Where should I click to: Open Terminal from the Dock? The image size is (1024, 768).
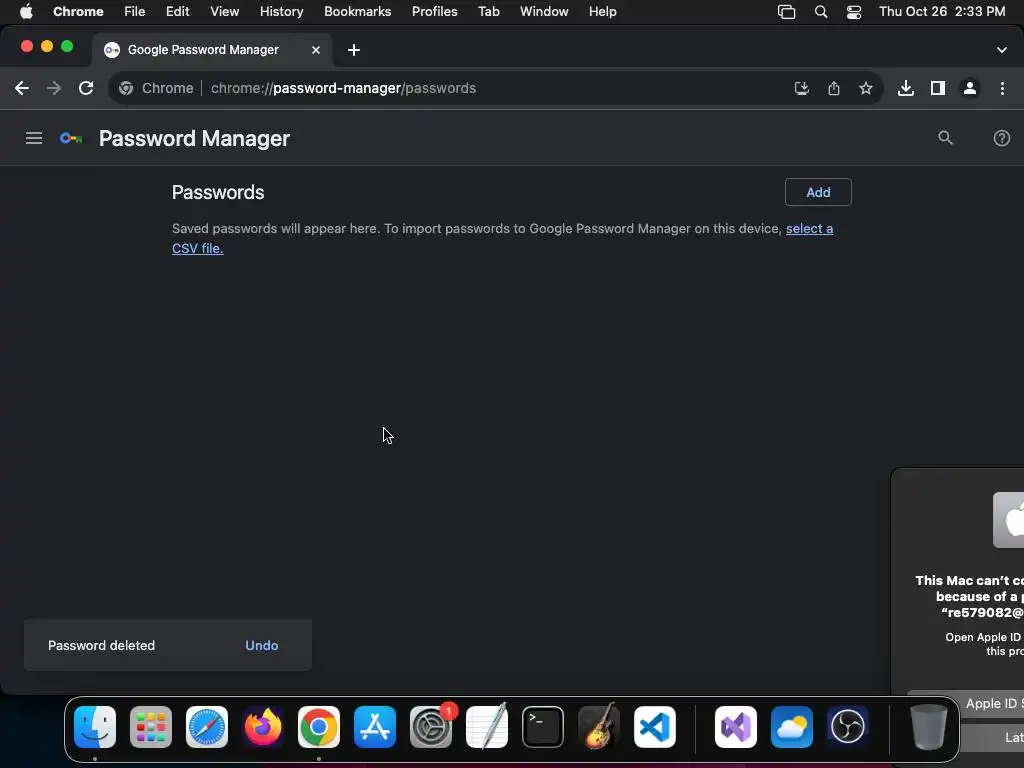tap(543, 726)
